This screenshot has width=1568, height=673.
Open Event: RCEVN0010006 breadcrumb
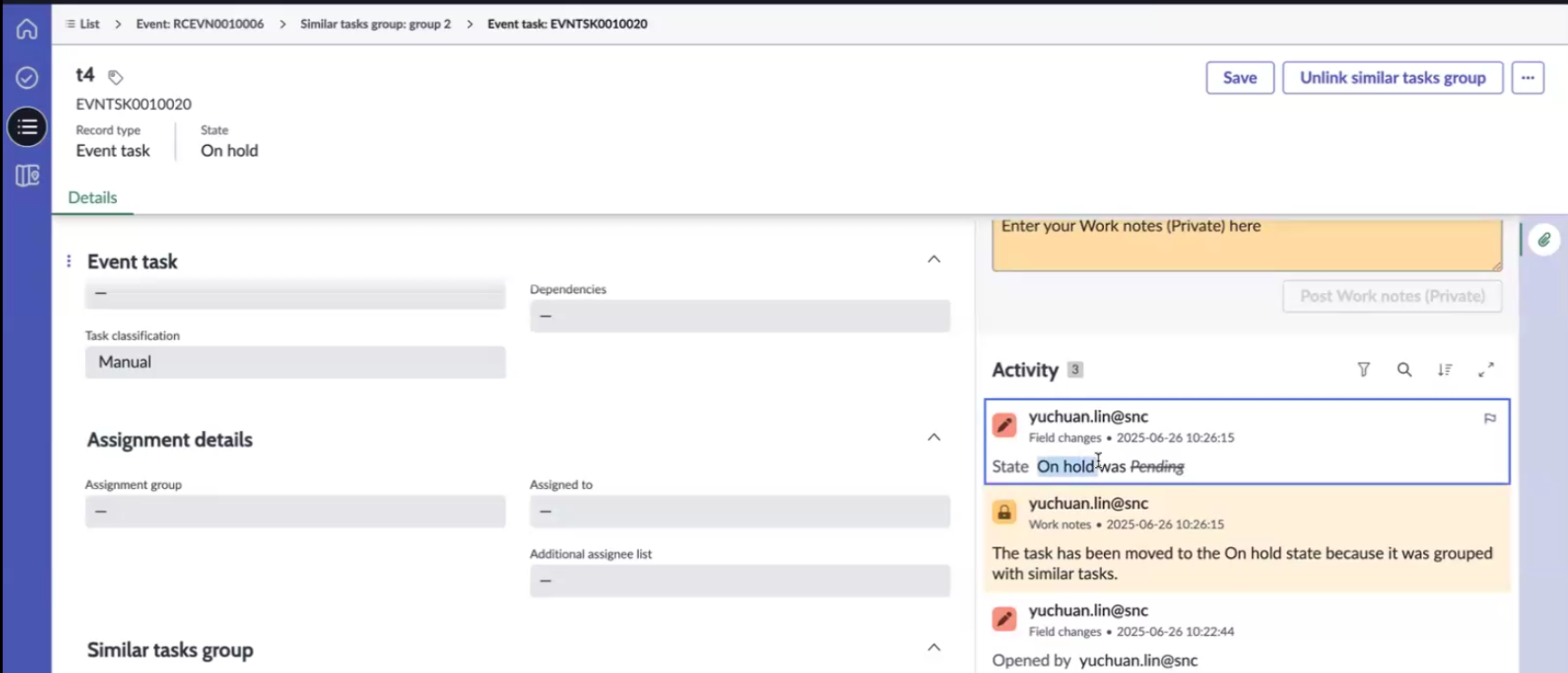tap(199, 24)
